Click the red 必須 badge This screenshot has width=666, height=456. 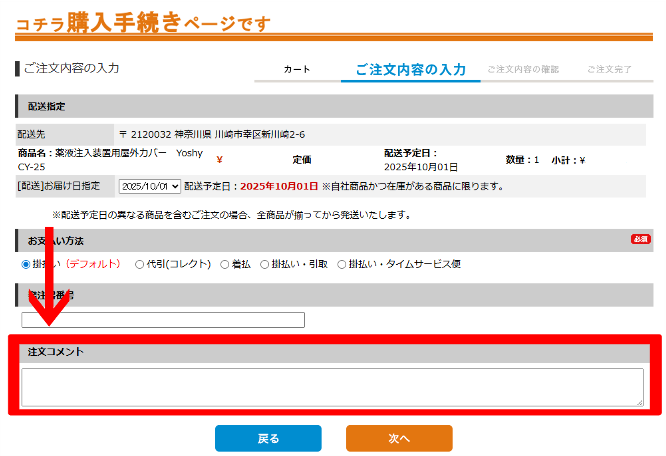[641, 240]
